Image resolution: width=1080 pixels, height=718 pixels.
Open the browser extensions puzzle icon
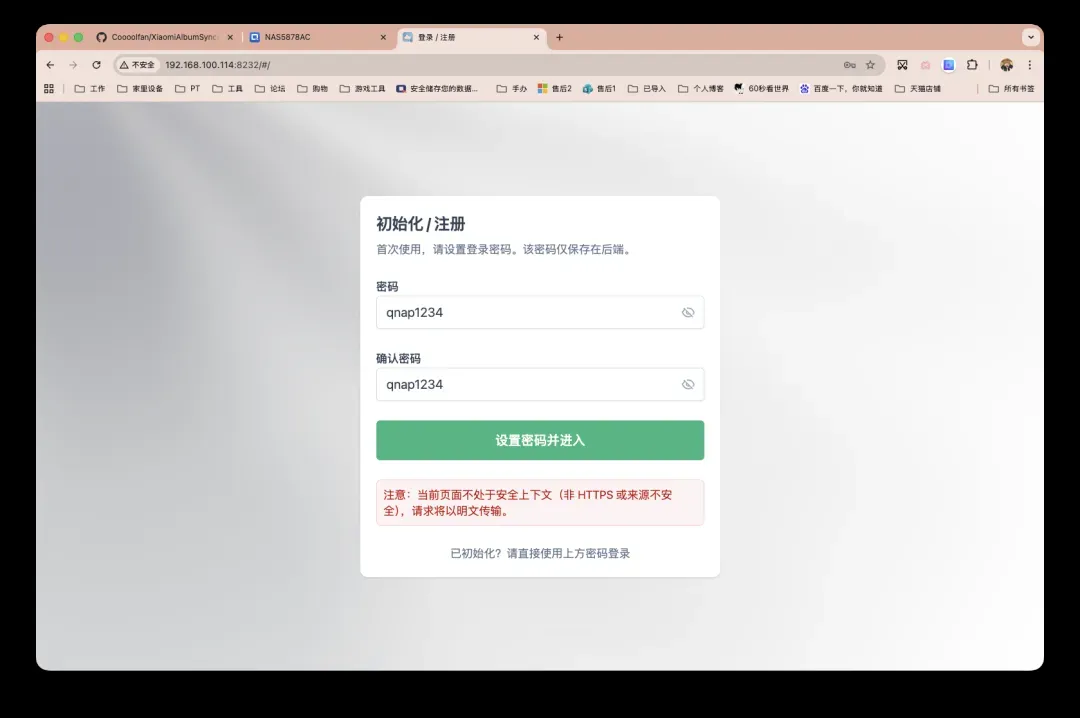(972, 65)
